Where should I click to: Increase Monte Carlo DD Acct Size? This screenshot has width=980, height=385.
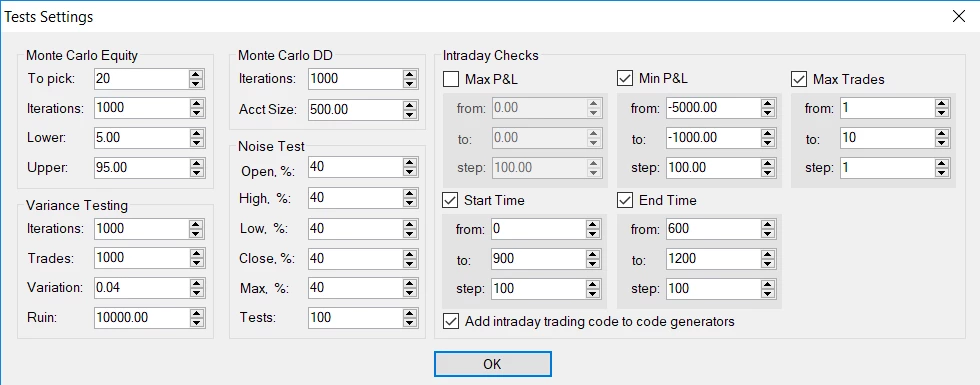click(410, 105)
